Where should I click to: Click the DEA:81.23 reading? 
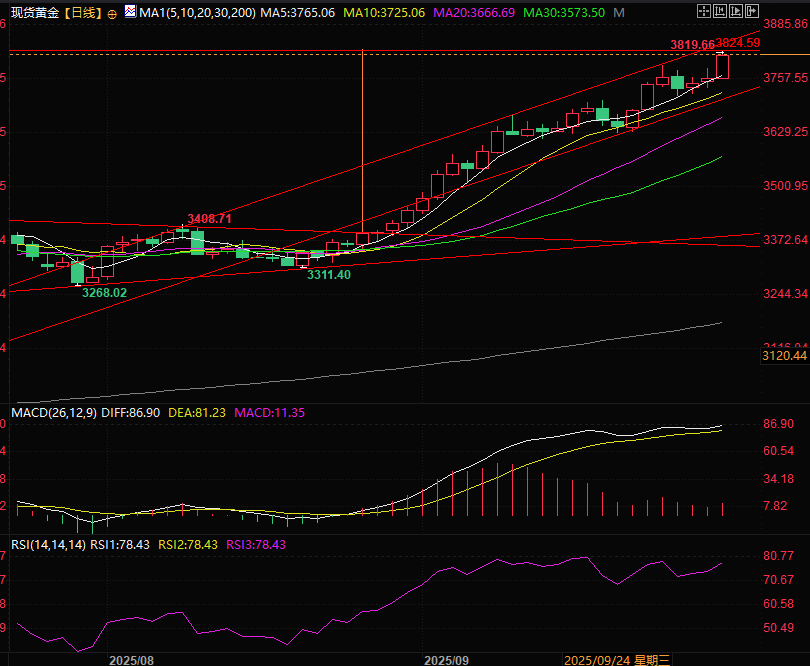197,413
